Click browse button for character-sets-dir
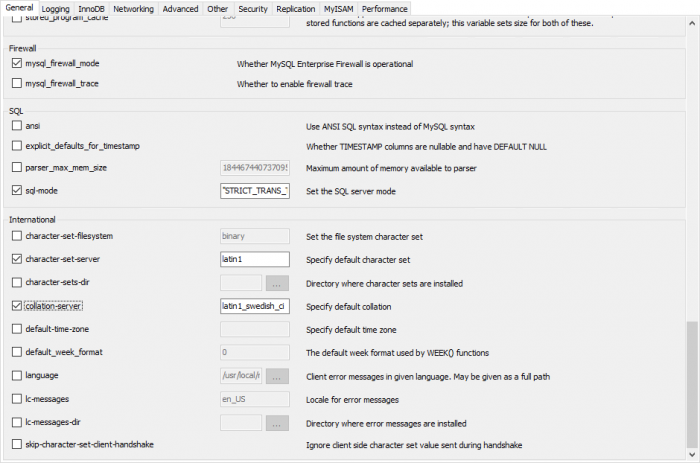Screen dimensions: 700x463 [277, 283]
